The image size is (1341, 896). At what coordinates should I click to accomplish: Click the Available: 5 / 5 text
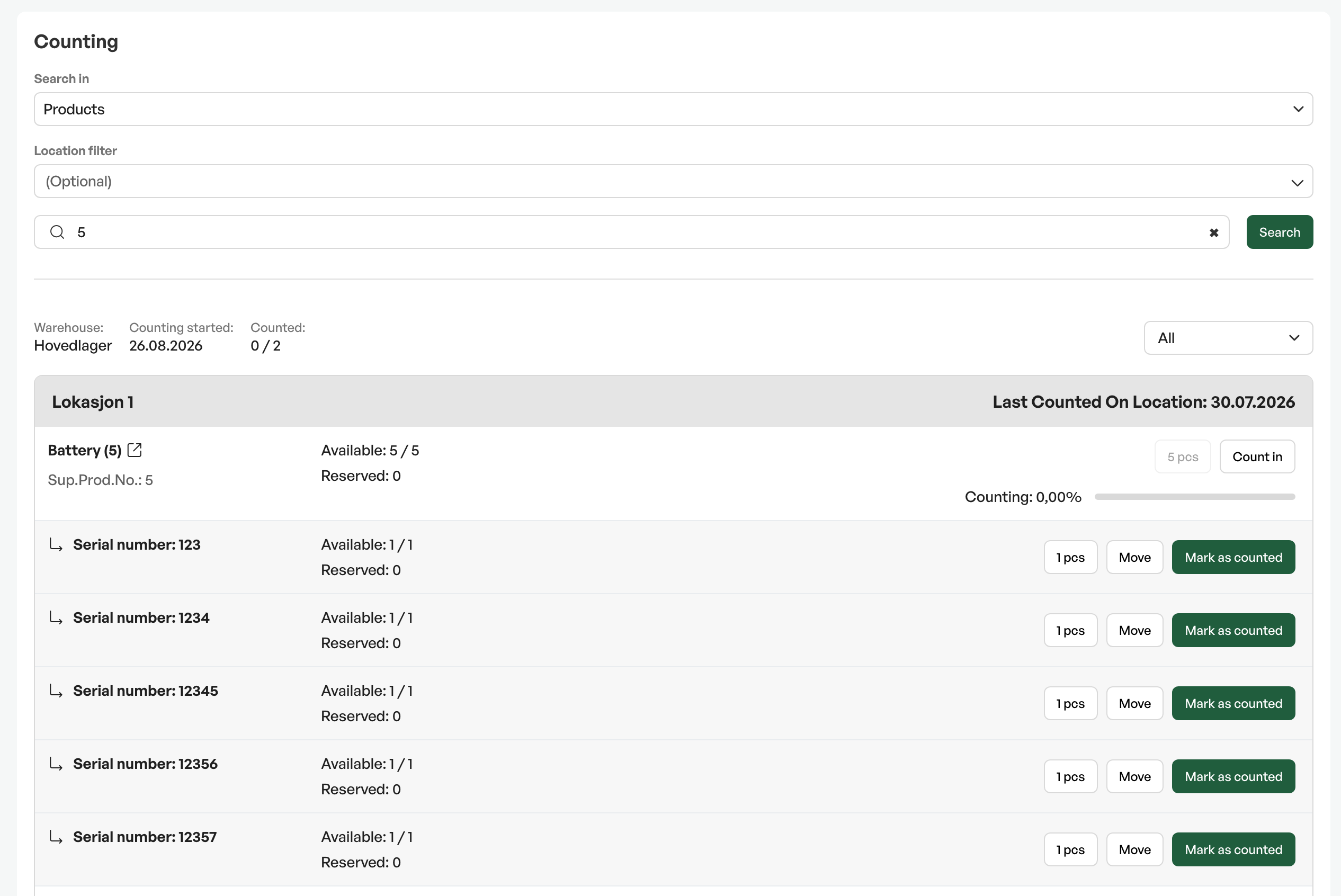point(370,450)
